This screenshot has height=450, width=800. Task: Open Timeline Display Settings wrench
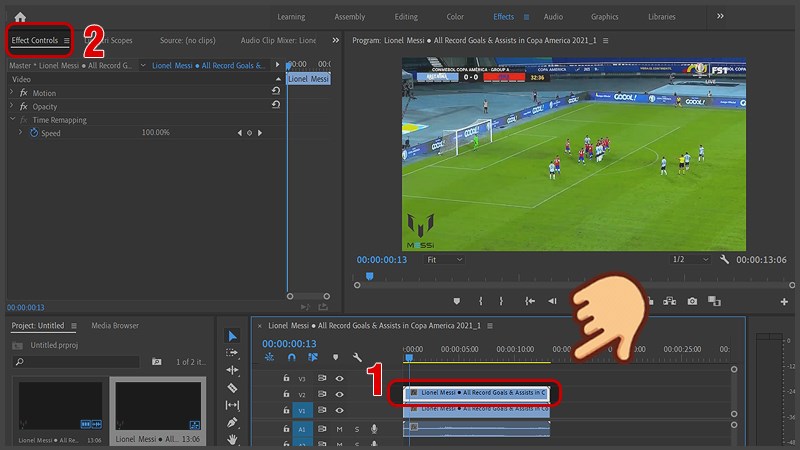point(357,358)
